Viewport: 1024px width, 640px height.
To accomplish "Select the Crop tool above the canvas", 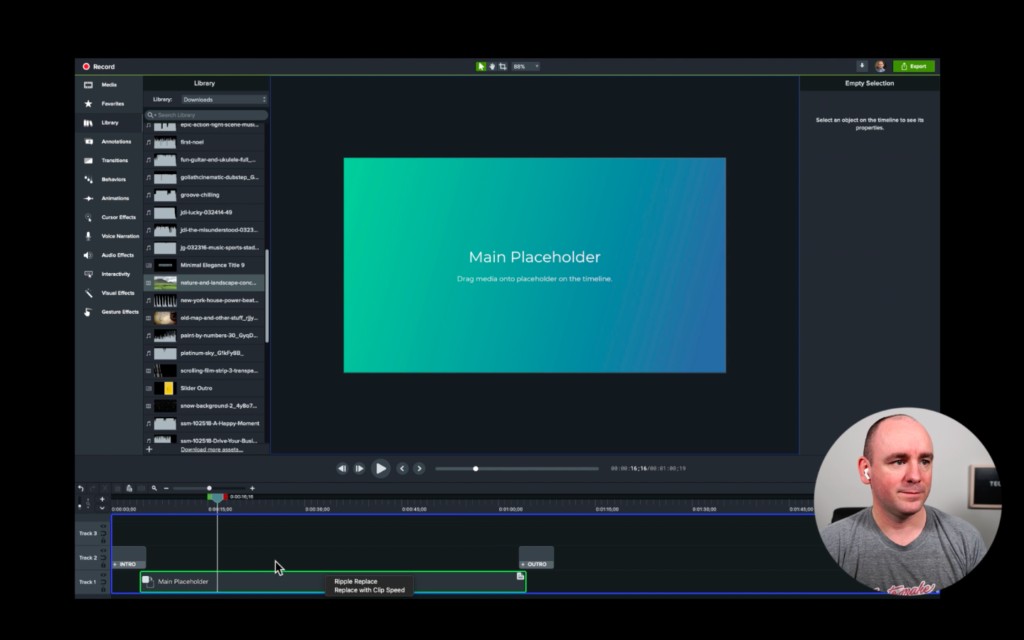I will (x=503, y=66).
